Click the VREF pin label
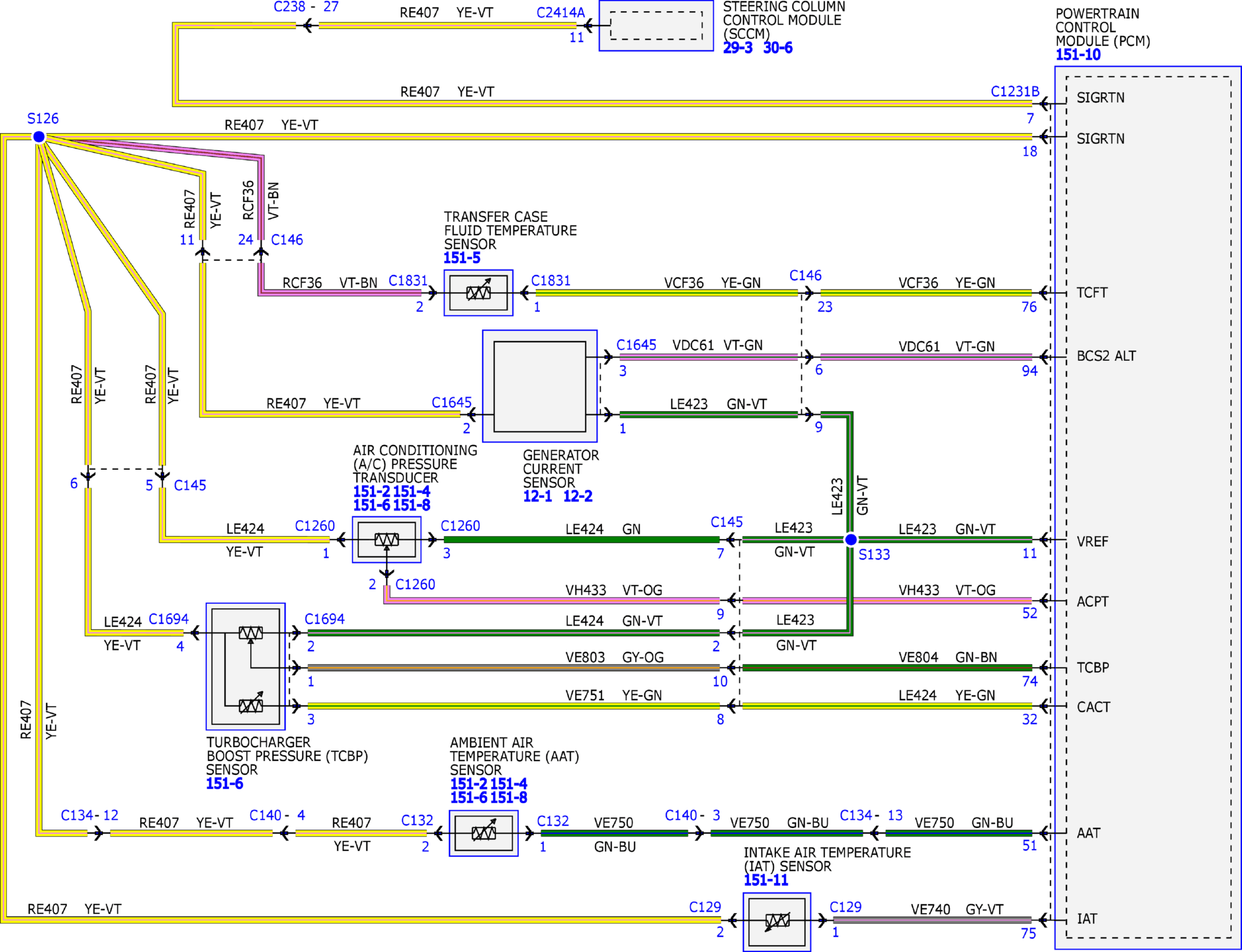Viewport: 1242px width, 952px height. tap(1092, 542)
